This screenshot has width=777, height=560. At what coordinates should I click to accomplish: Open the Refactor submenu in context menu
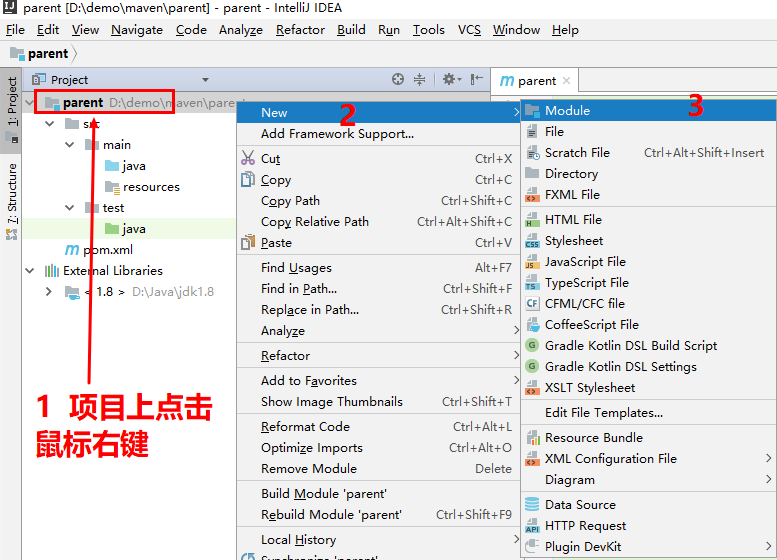378,355
